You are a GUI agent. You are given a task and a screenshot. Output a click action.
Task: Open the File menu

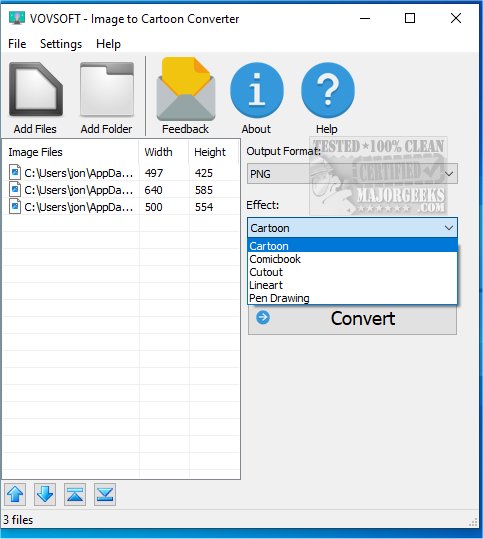click(x=17, y=44)
